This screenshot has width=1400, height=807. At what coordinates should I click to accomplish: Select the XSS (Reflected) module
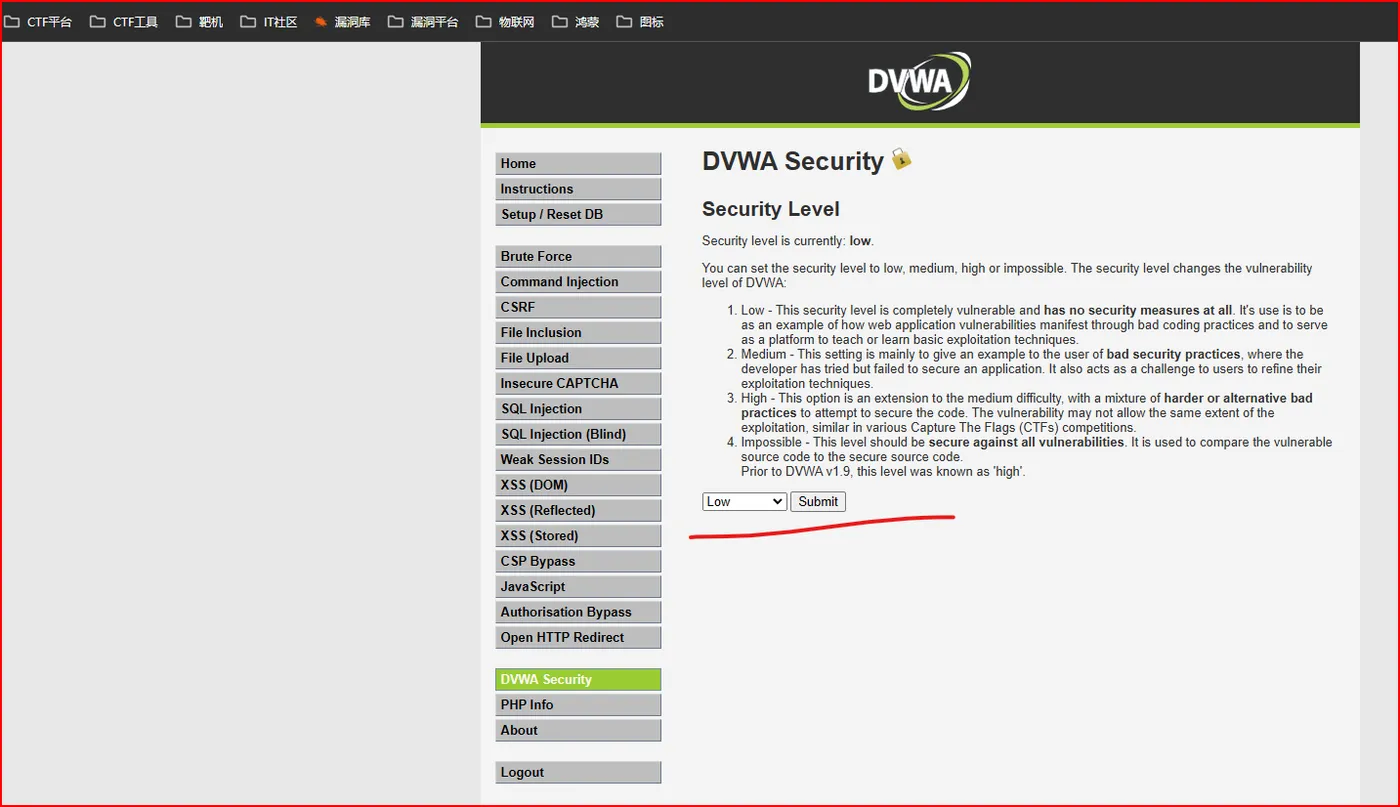pyautogui.click(x=578, y=511)
